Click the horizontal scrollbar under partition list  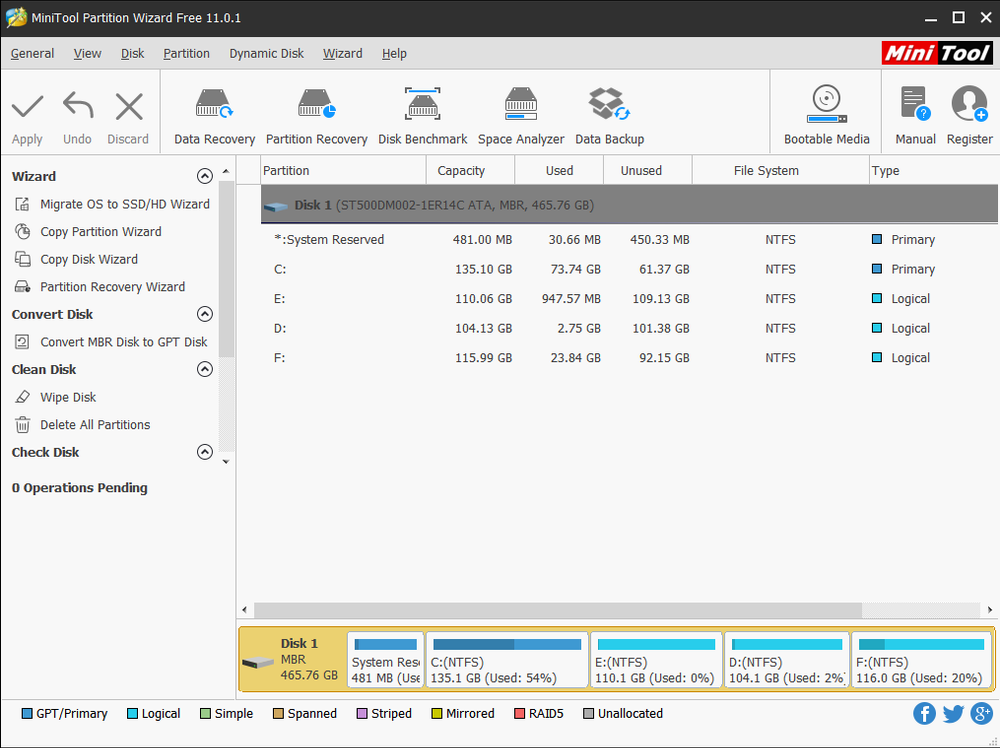(x=558, y=610)
